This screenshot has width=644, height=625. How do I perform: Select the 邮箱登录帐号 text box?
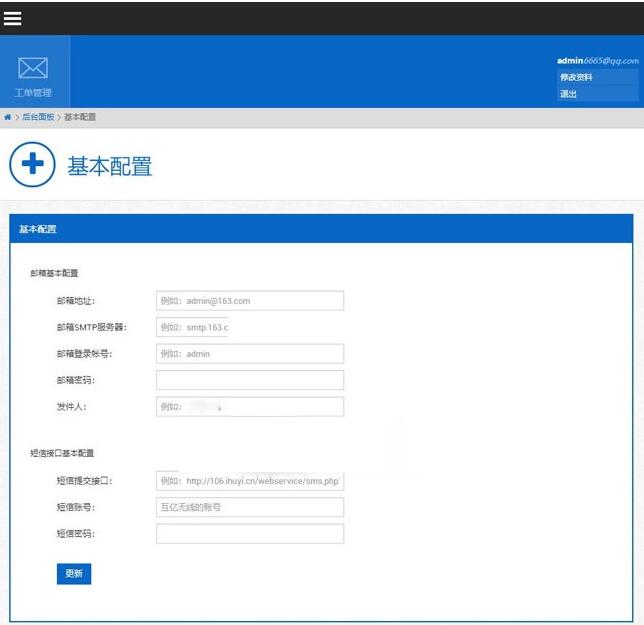(250, 354)
